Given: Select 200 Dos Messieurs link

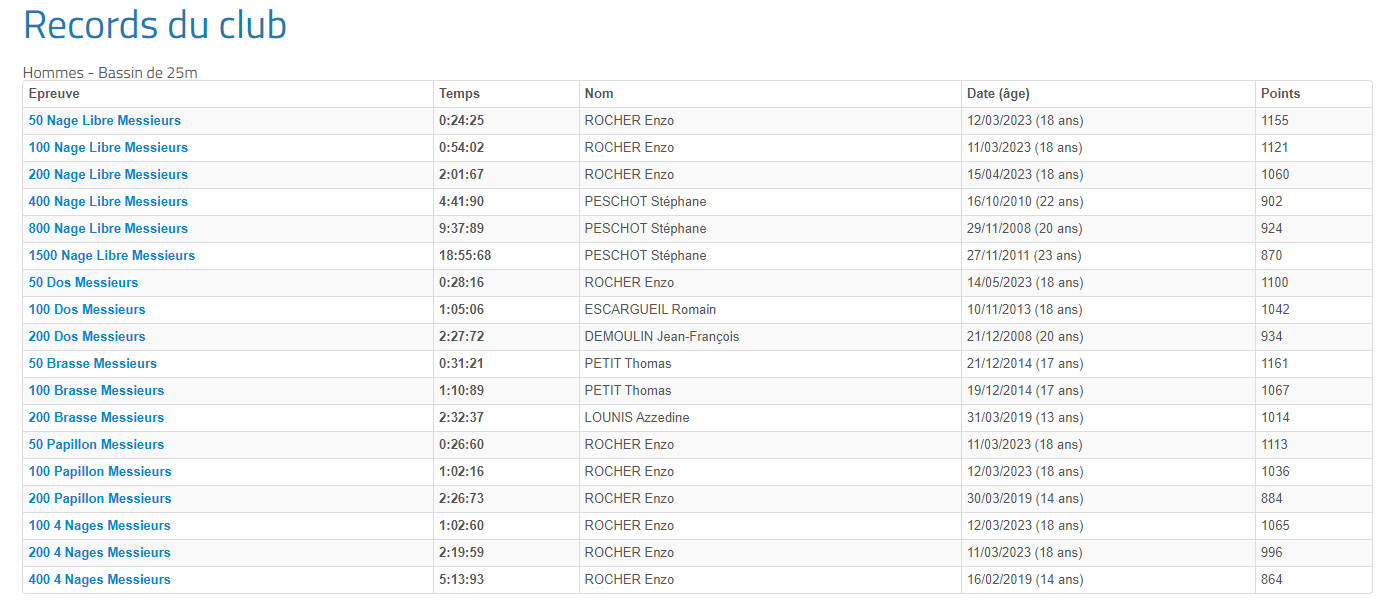Looking at the screenshot, I should 87,337.
